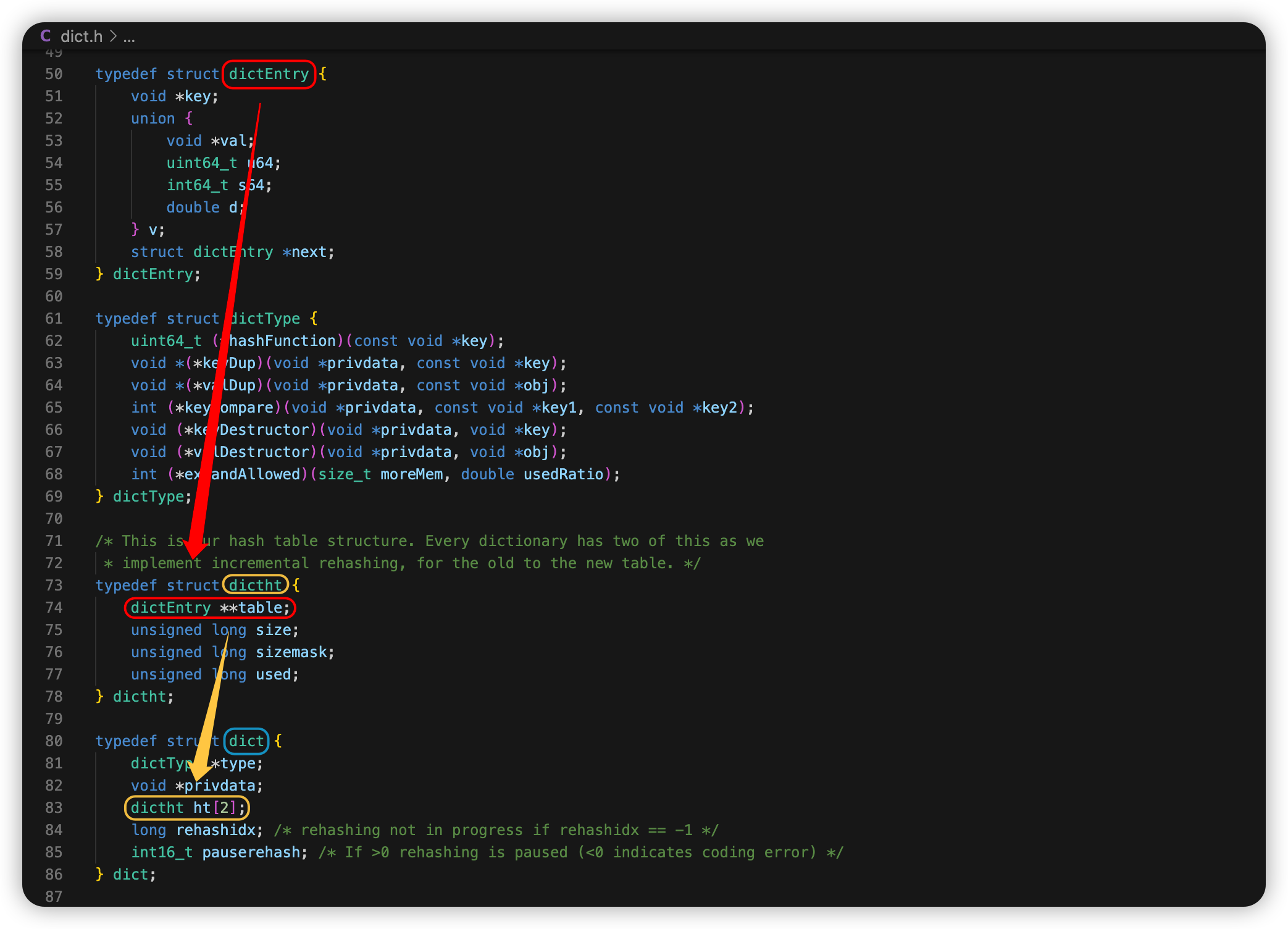Click the 'union' keyword on line 52
Viewport: 1288px width, 929px height.
tap(153, 119)
